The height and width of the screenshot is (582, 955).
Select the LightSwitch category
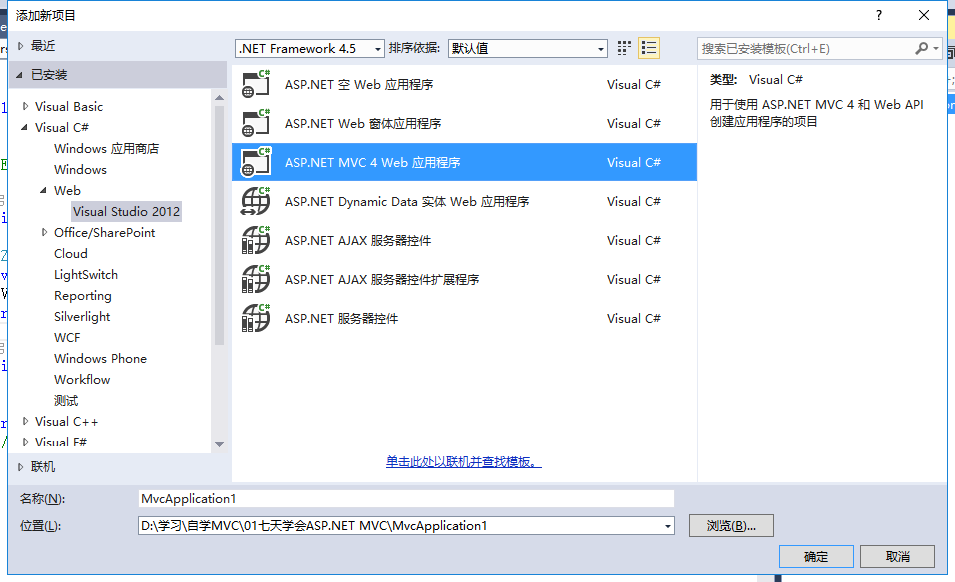tap(85, 275)
